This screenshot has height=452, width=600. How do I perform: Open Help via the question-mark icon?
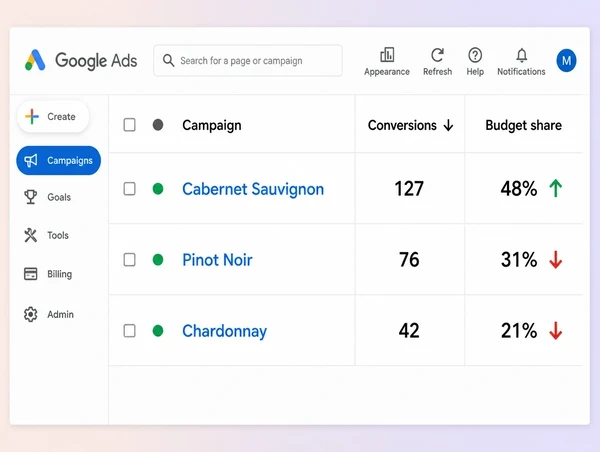(x=475, y=55)
